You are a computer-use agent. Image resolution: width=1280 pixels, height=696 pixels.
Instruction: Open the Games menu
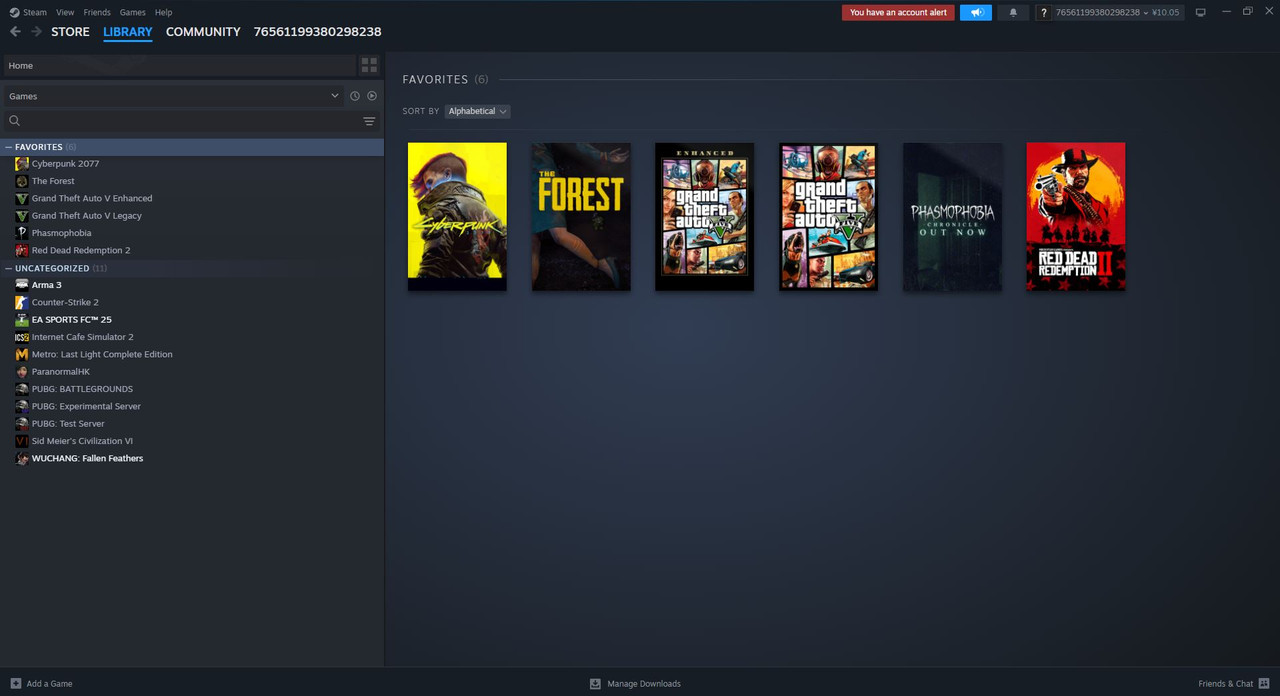[x=132, y=12]
